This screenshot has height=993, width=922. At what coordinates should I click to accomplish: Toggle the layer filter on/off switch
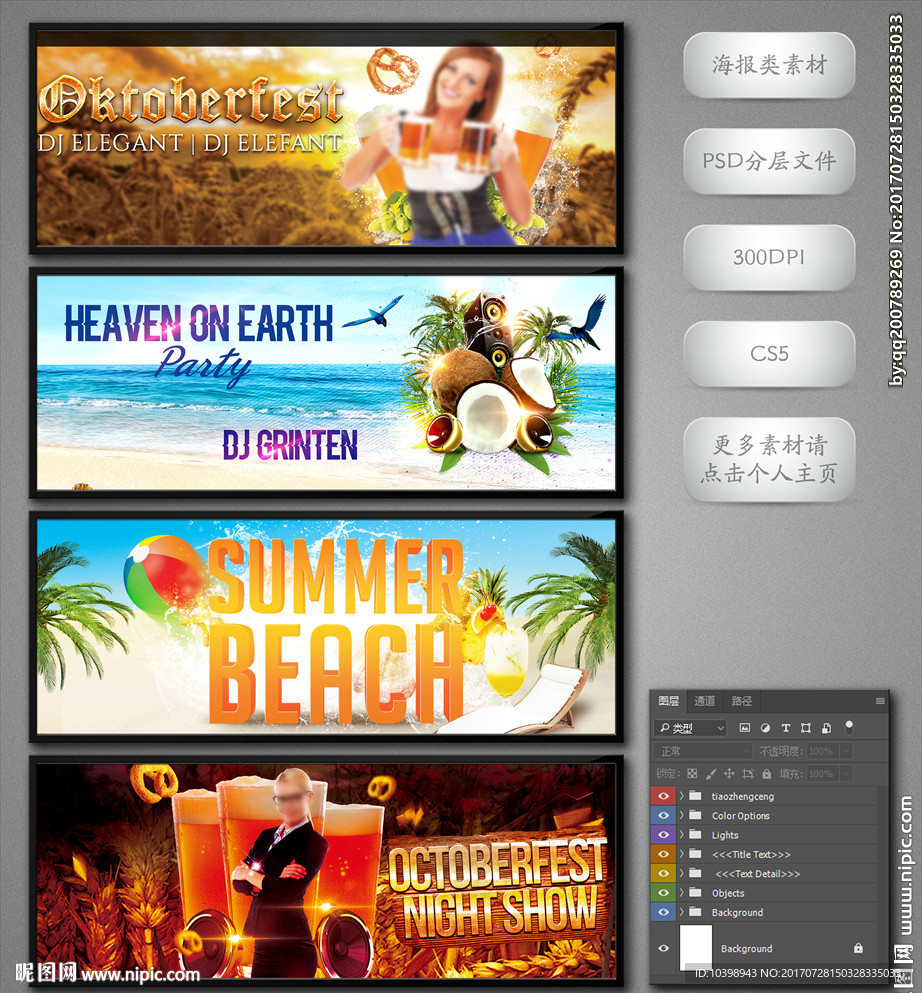(x=849, y=726)
